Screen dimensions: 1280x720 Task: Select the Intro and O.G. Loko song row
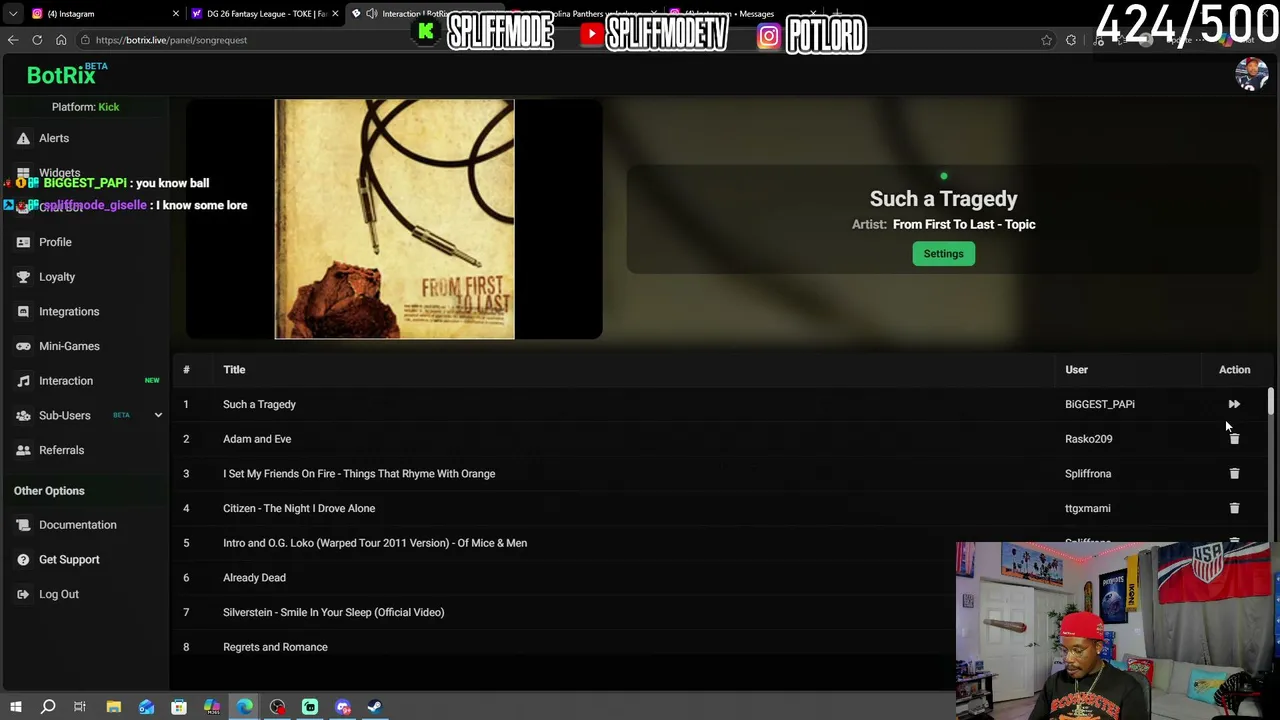click(x=375, y=543)
